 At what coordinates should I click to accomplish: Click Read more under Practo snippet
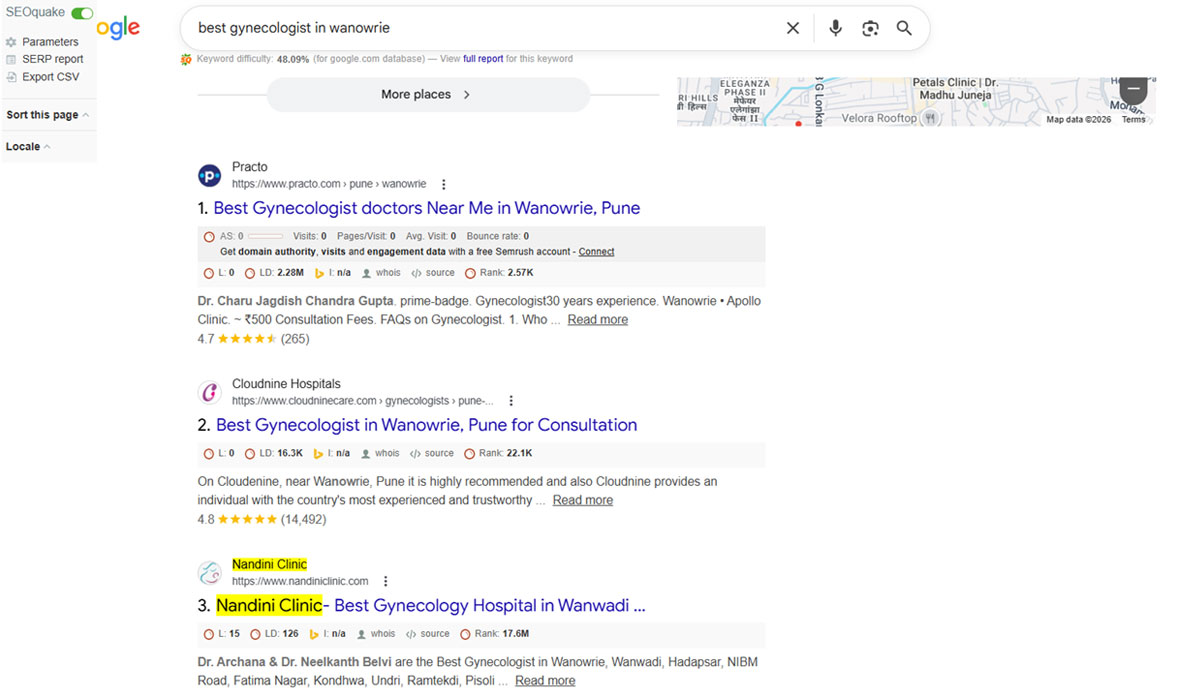click(x=598, y=320)
